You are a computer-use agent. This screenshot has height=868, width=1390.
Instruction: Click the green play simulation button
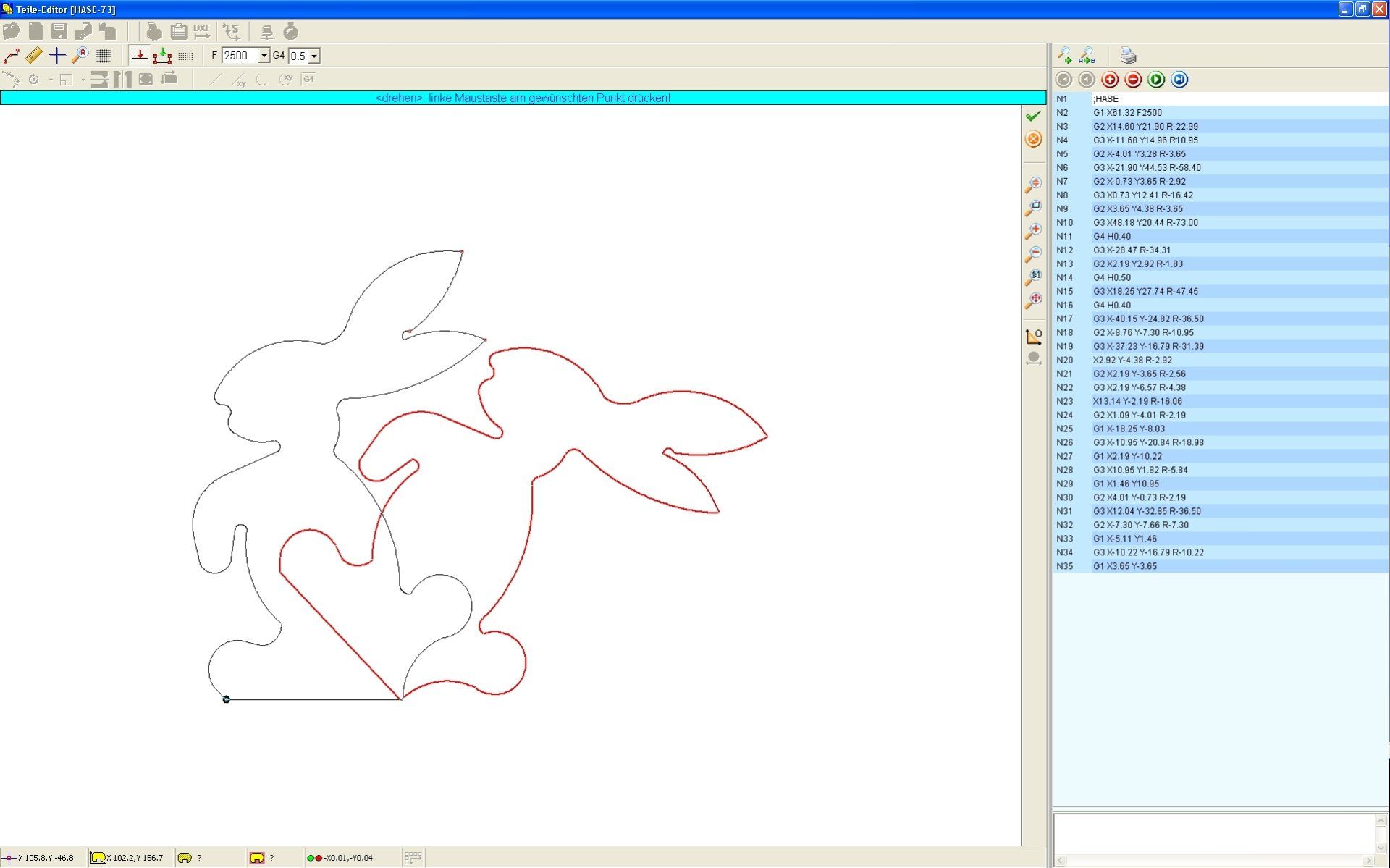1156,80
